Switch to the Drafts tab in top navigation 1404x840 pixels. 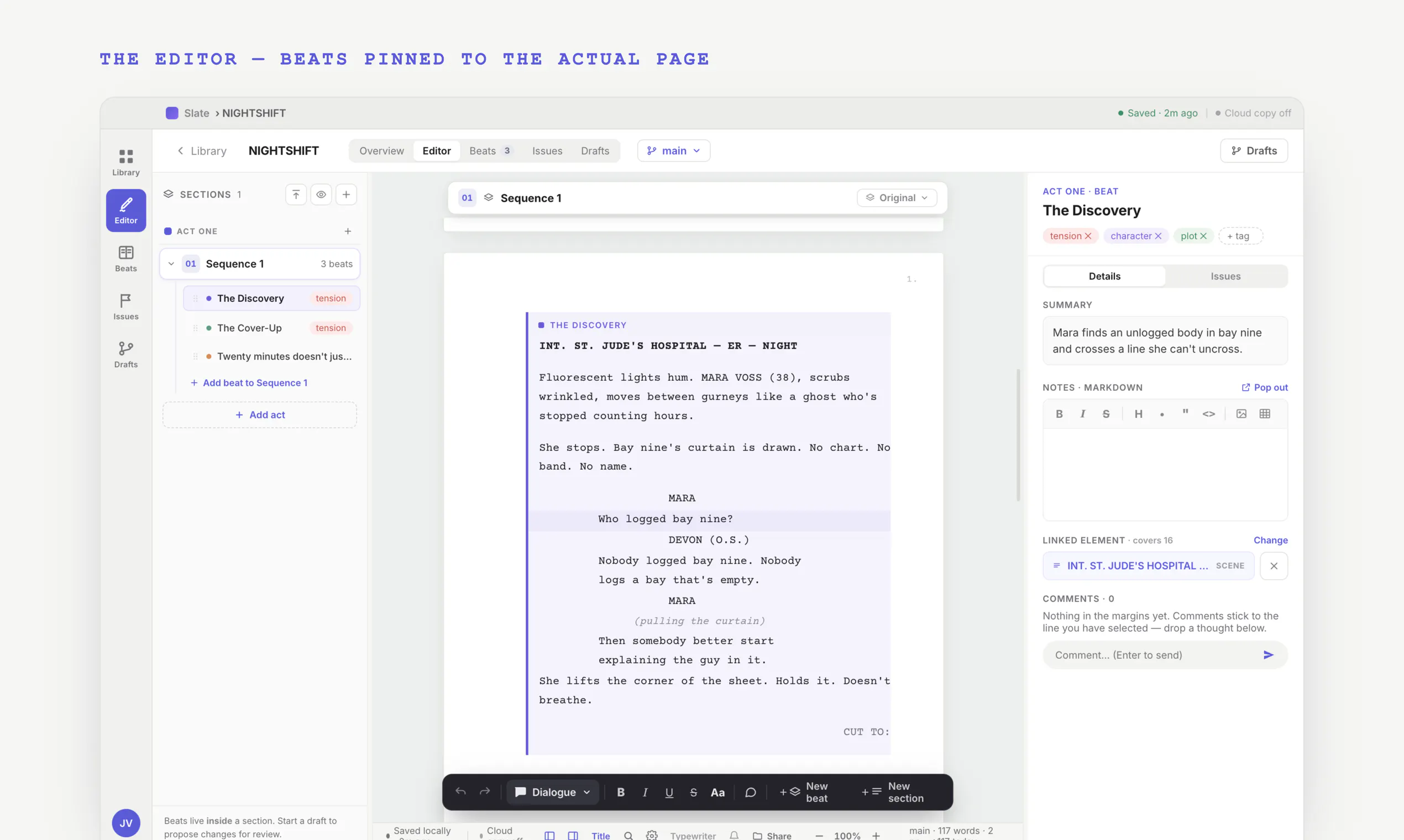coord(595,151)
